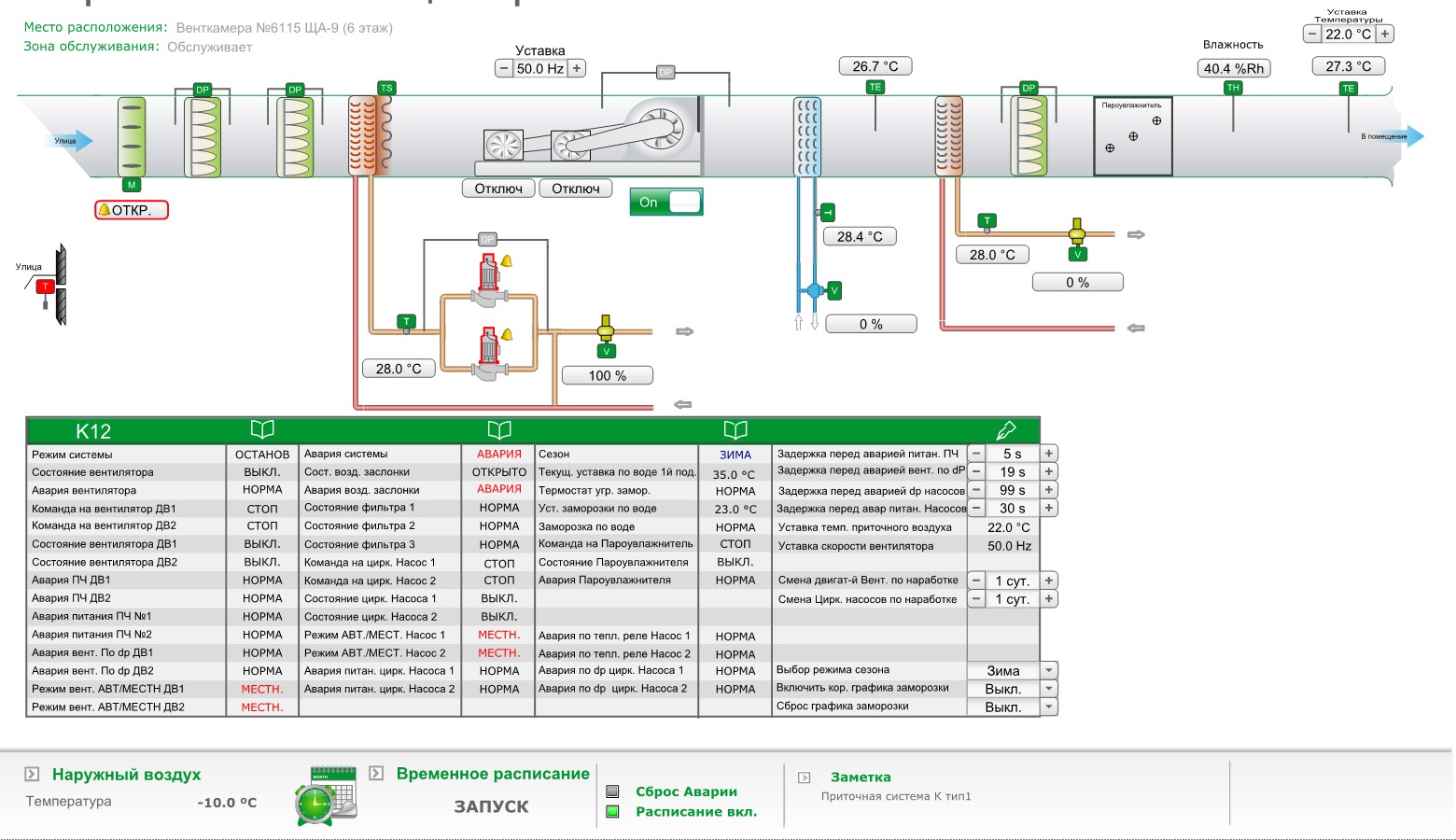Viewport: 1456px width, 840px height.
Task: Click the pencil edit icon in K12 header
Action: (x=1005, y=429)
